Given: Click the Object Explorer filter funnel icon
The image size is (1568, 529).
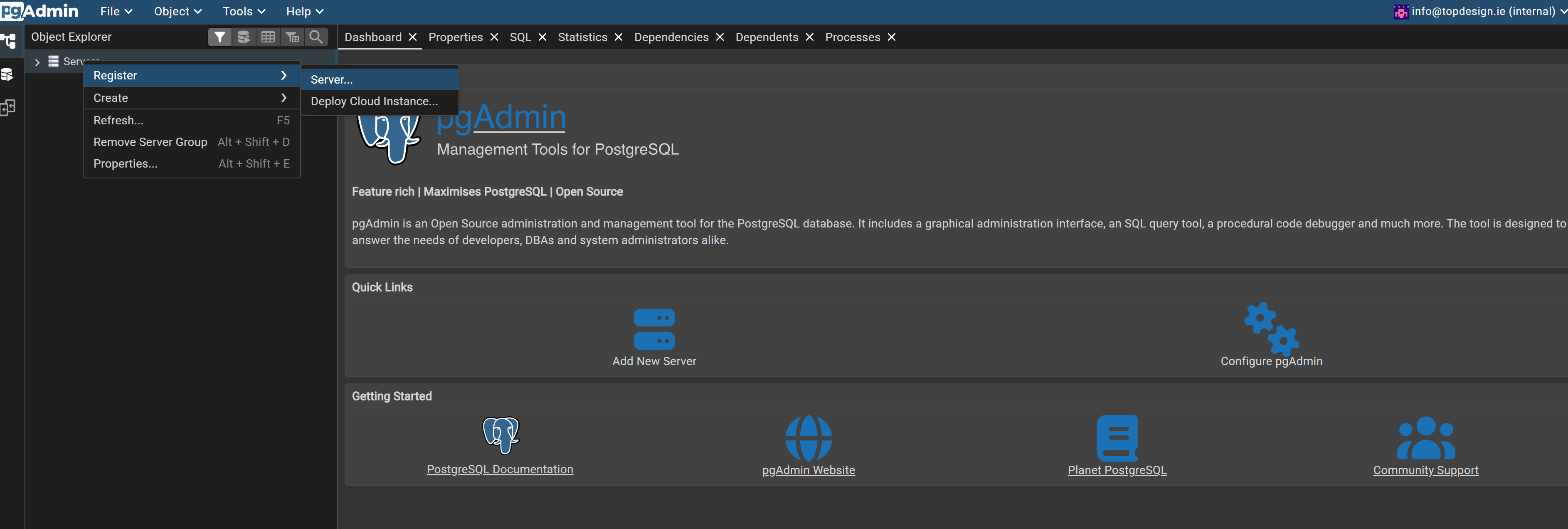Looking at the screenshot, I should tap(220, 37).
